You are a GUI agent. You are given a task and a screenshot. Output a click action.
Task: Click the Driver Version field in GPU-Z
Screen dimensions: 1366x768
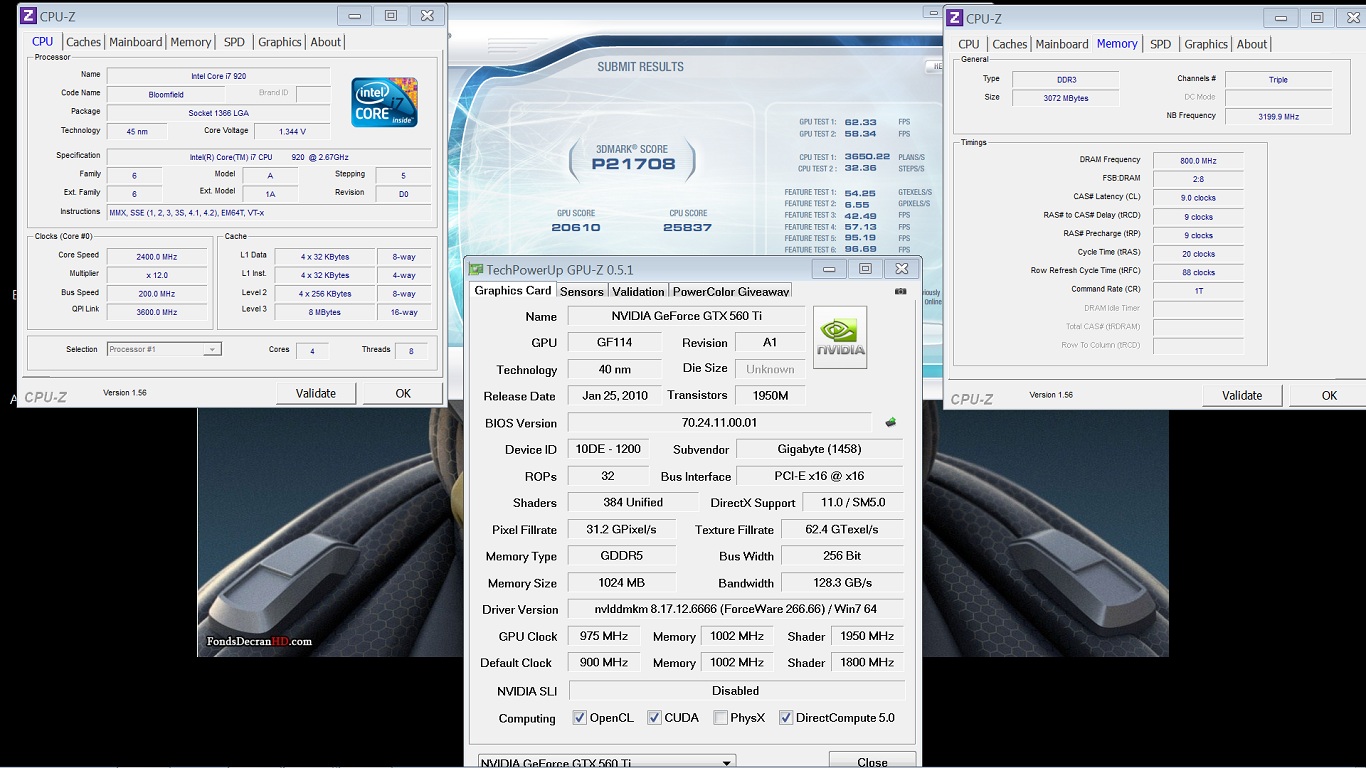[736, 609]
